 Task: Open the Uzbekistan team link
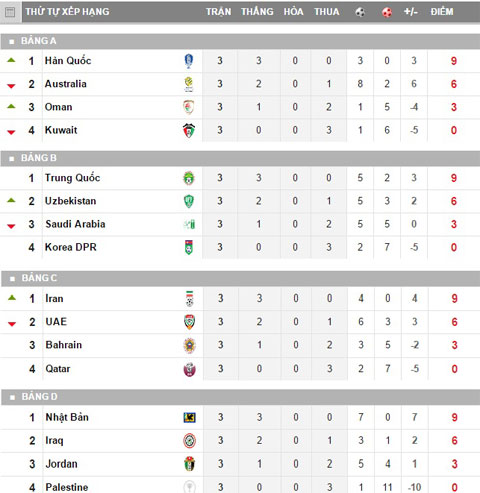pyautogui.click(x=71, y=201)
